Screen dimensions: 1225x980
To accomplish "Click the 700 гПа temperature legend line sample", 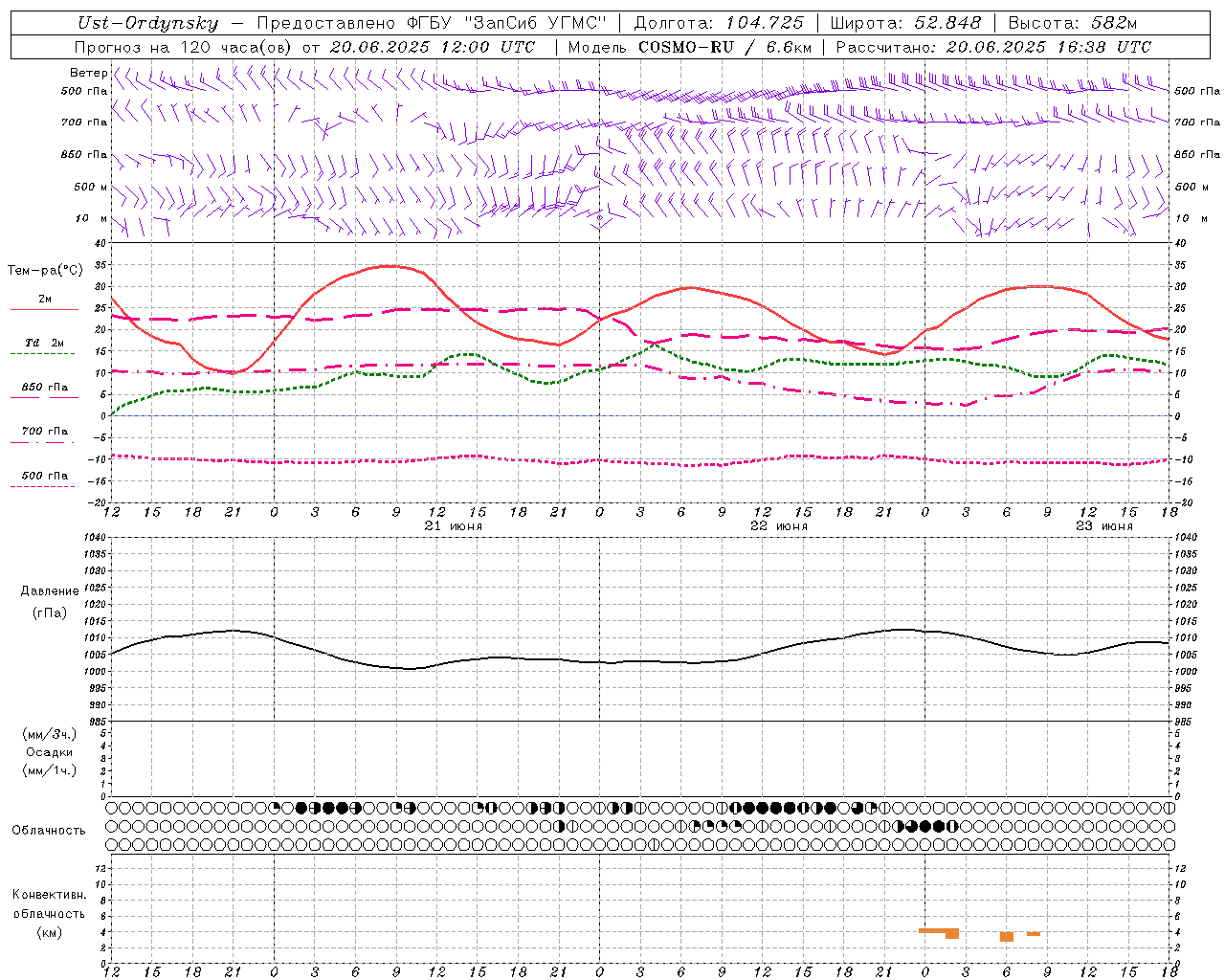I will [x=43, y=442].
